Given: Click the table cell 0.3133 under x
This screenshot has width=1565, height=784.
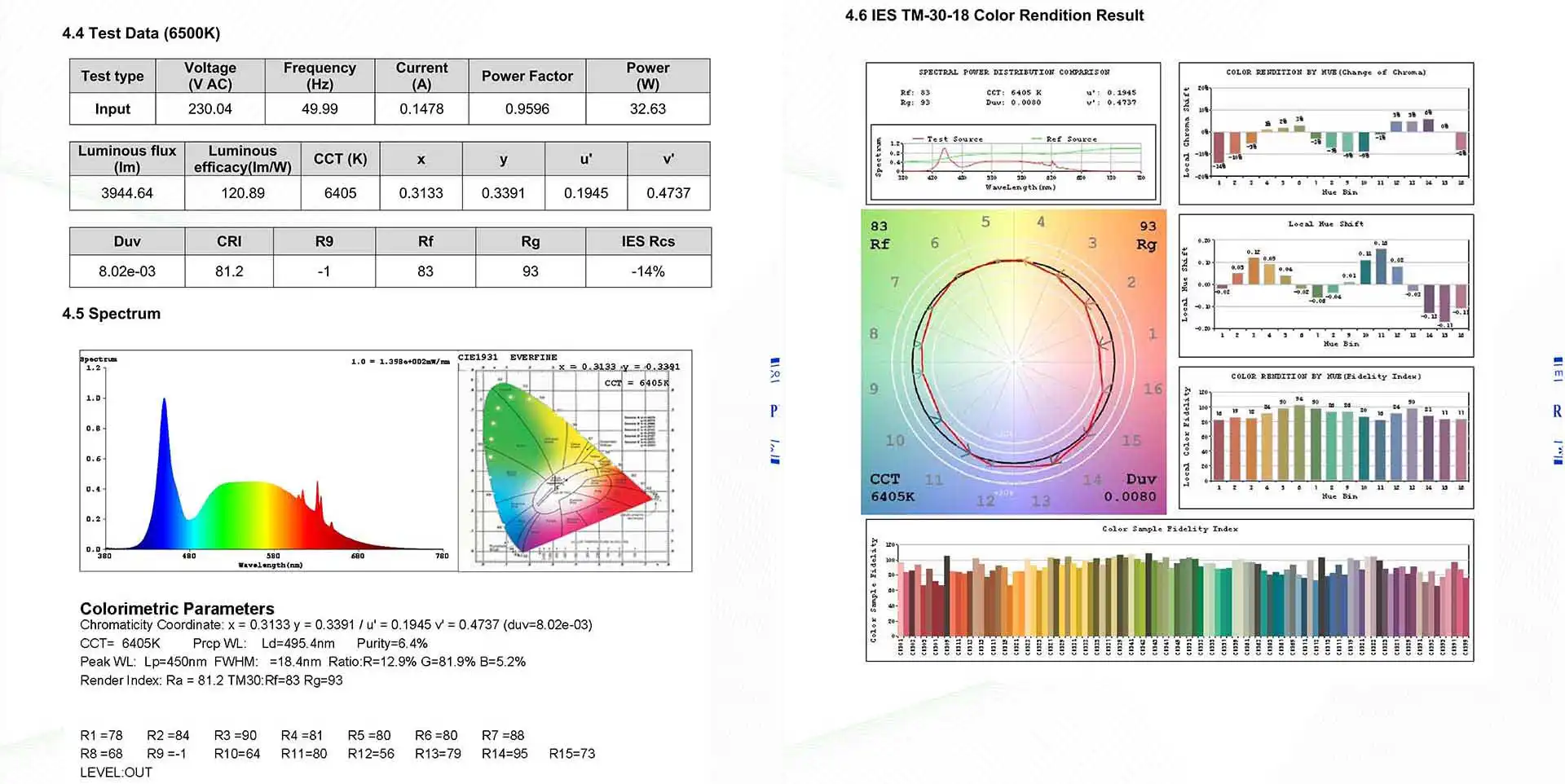Looking at the screenshot, I should tap(421, 193).
